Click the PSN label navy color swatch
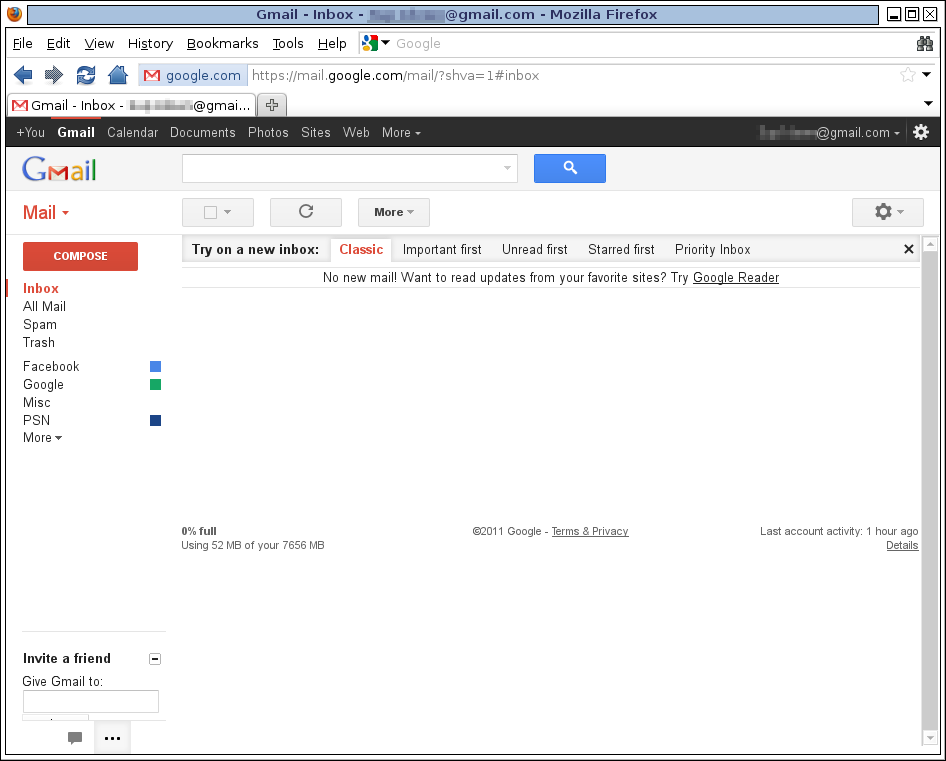The image size is (946, 761). pyautogui.click(x=155, y=421)
